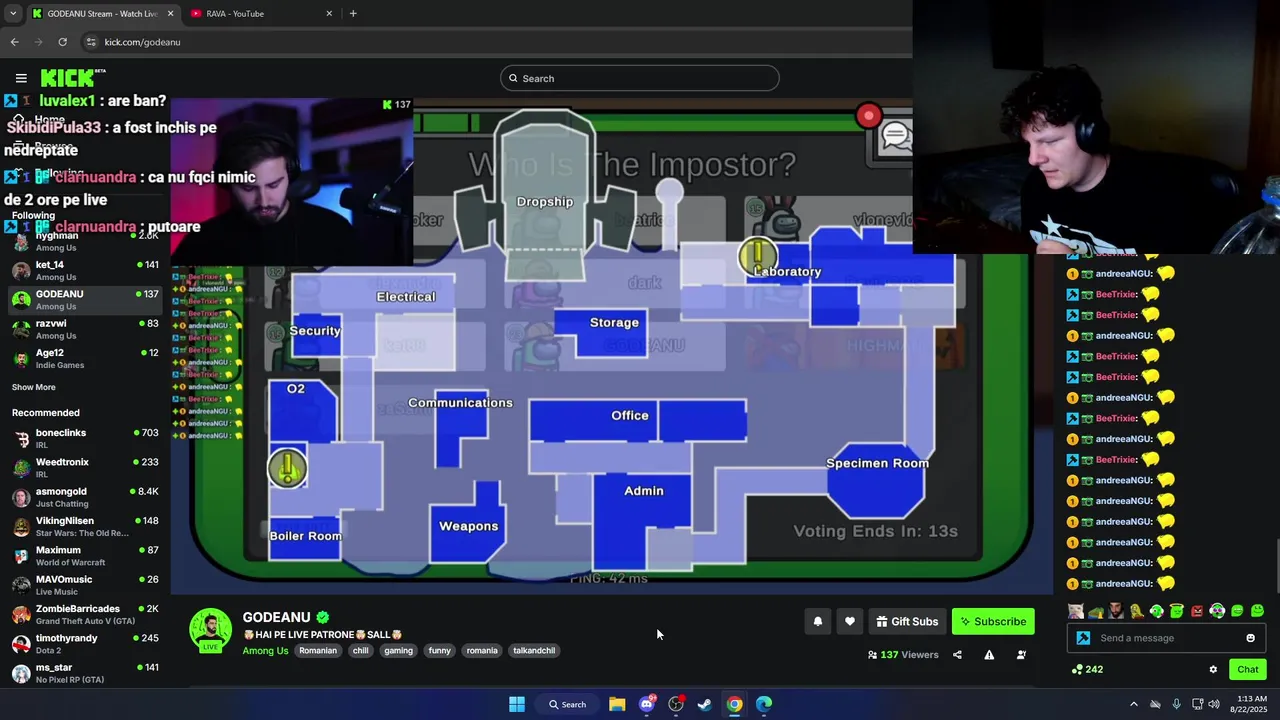This screenshot has width=1280, height=720.
Task: Select the gaming tag
Action: tap(398, 650)
